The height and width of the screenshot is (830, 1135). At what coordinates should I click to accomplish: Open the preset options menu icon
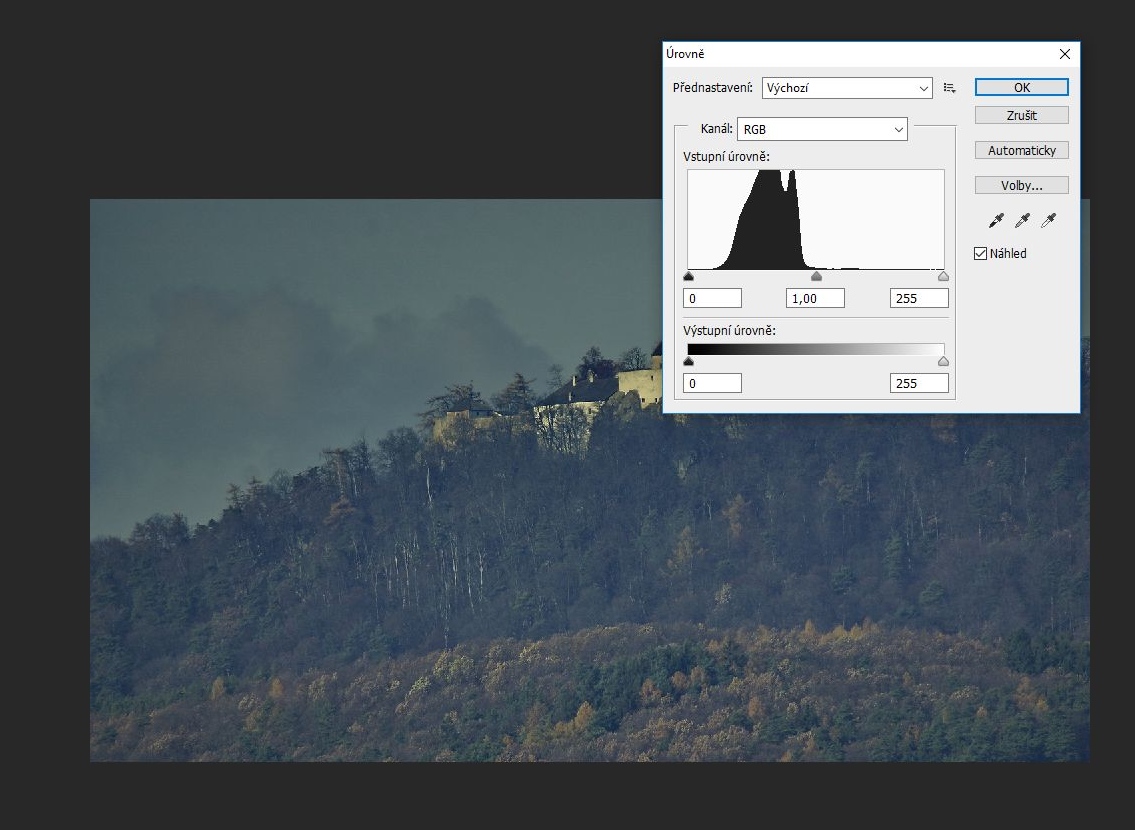(949, 88)
